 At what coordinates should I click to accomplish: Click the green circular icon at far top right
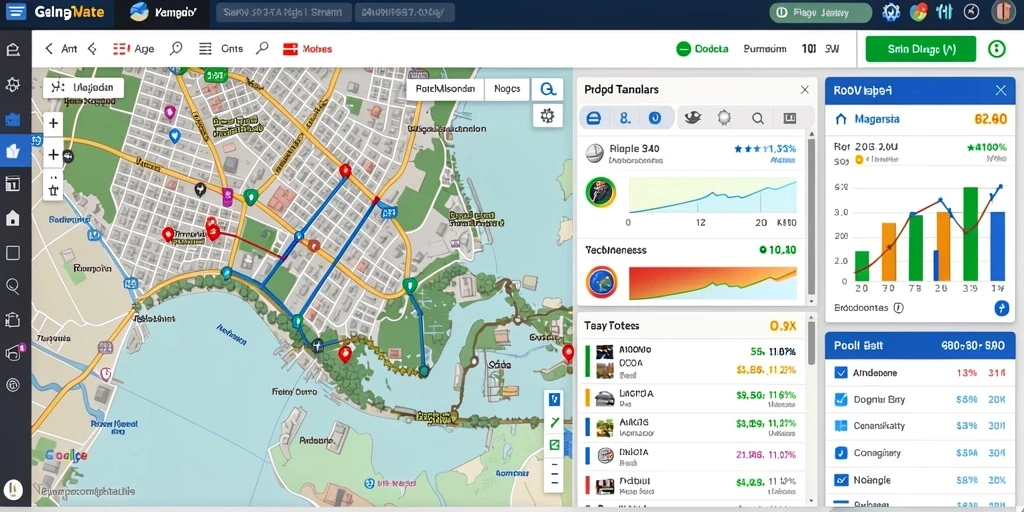click(997, 49)
